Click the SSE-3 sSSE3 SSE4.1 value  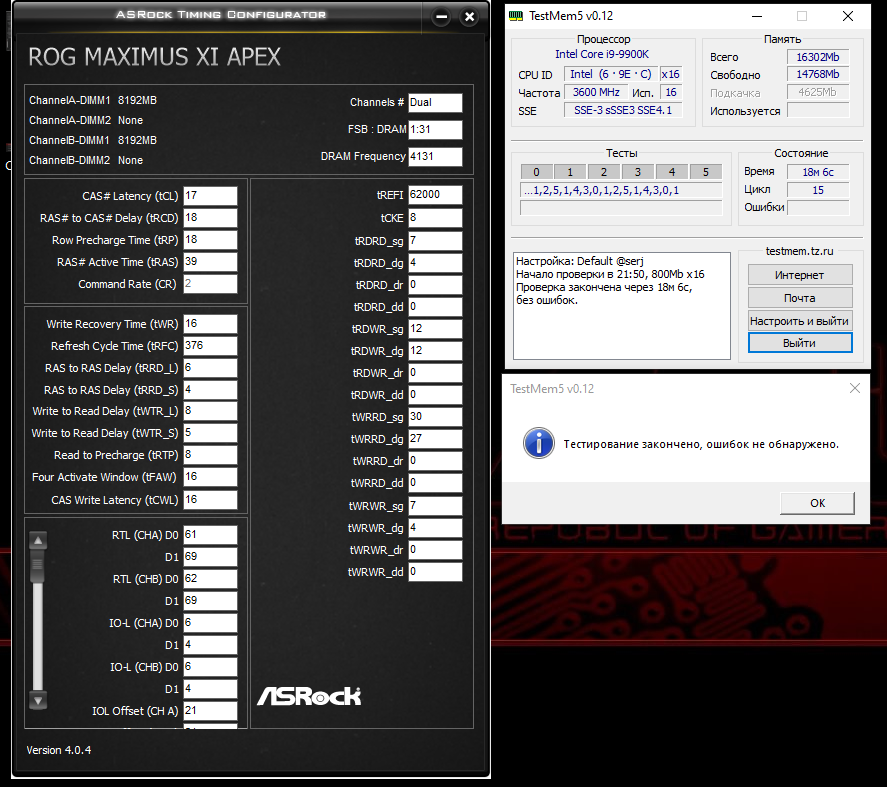point(623,110)
